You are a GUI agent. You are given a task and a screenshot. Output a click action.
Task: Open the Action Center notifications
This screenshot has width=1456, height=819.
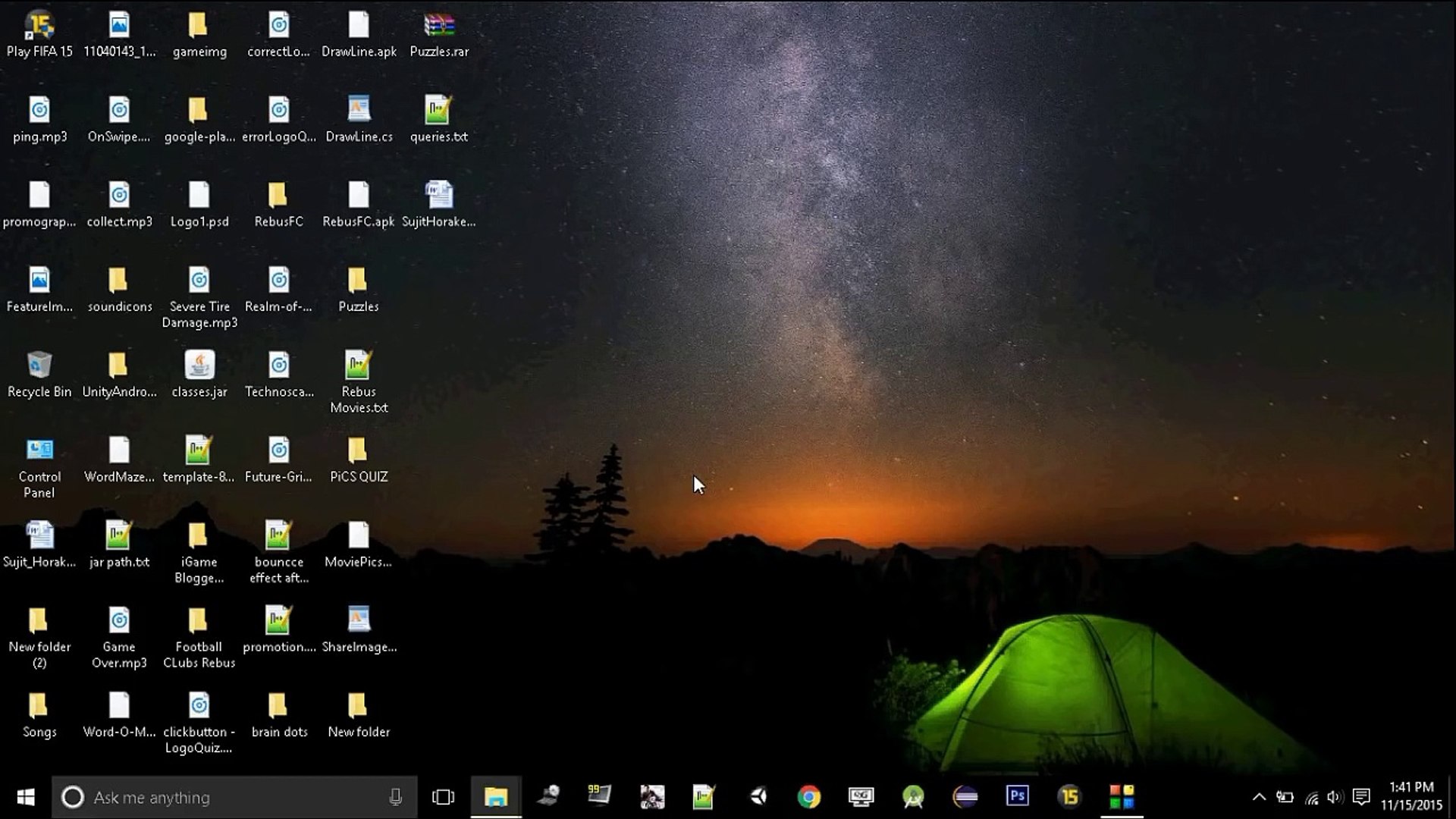tap(1361, 797)
